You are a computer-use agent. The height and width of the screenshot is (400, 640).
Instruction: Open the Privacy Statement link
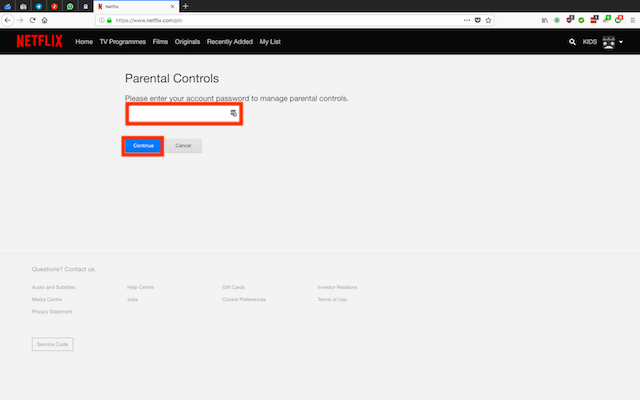[x=52, y=312]
